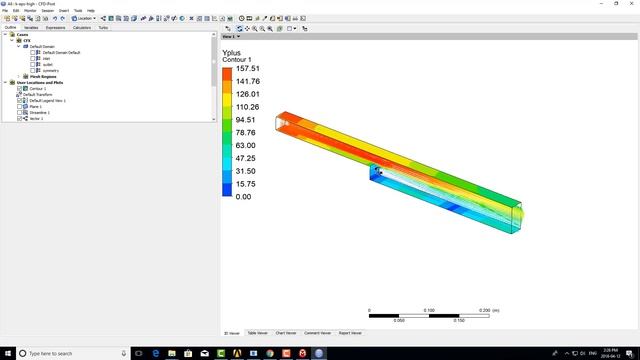Viewport: 640px width, 360px height.
Task: Switch to the Turbo tab
Action: [103, 28]
